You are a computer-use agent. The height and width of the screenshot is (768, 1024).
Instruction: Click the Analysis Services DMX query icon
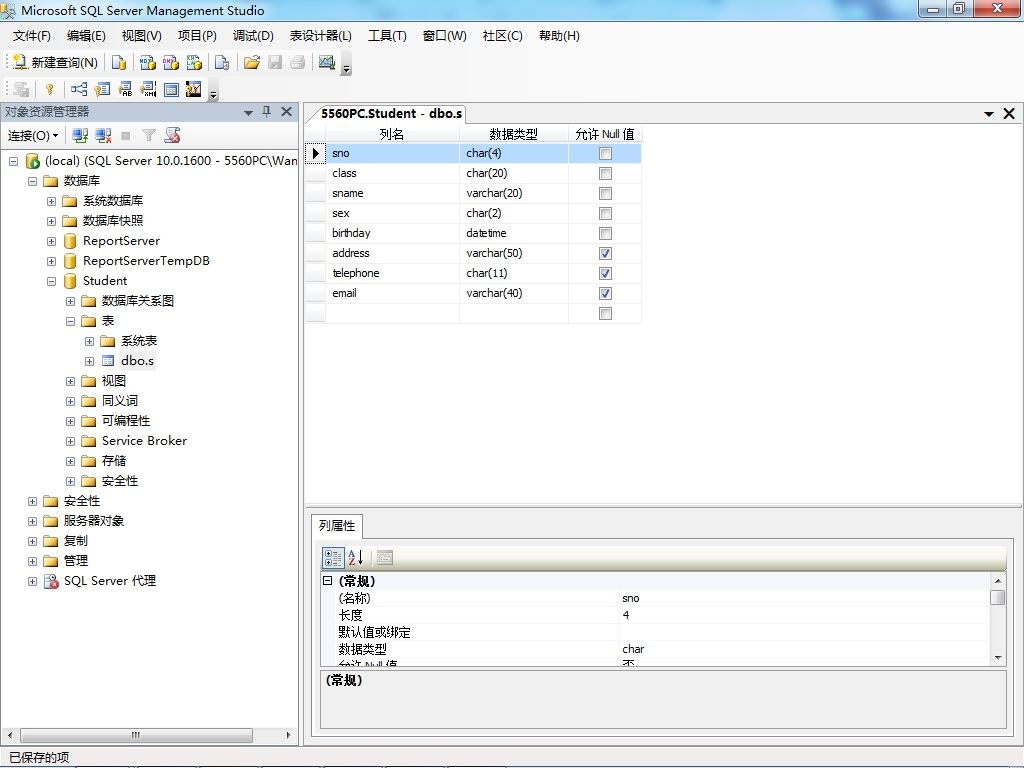(x=170, y=63)
